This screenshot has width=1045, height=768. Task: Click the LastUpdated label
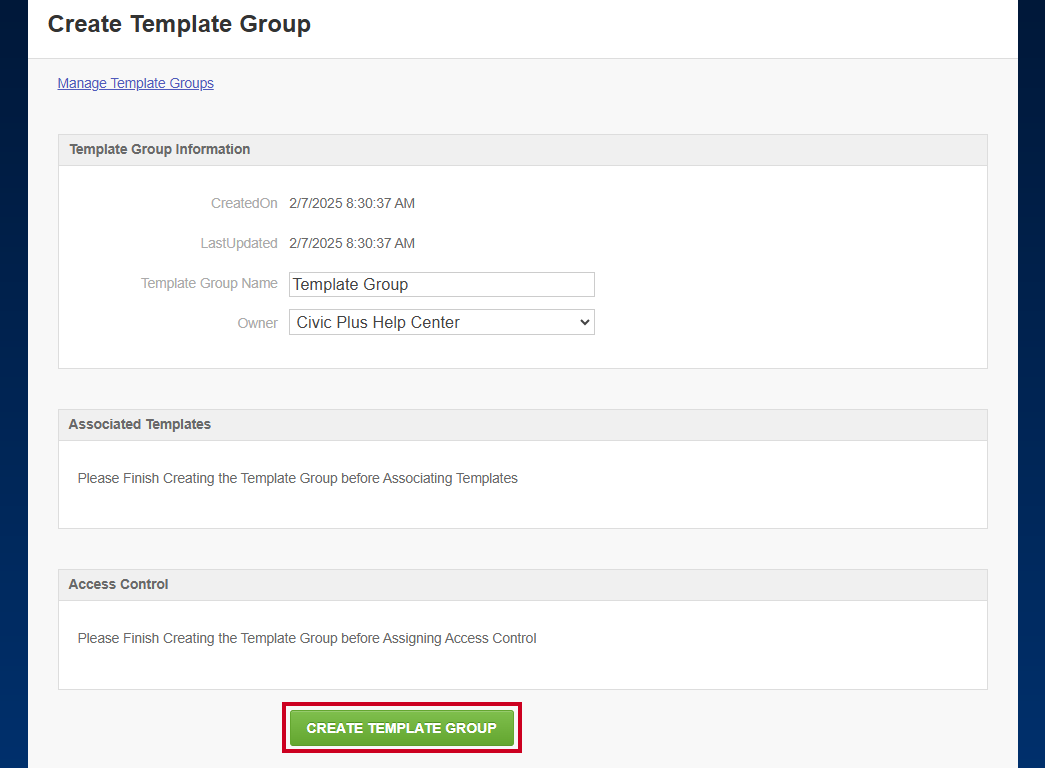point(239,243)
